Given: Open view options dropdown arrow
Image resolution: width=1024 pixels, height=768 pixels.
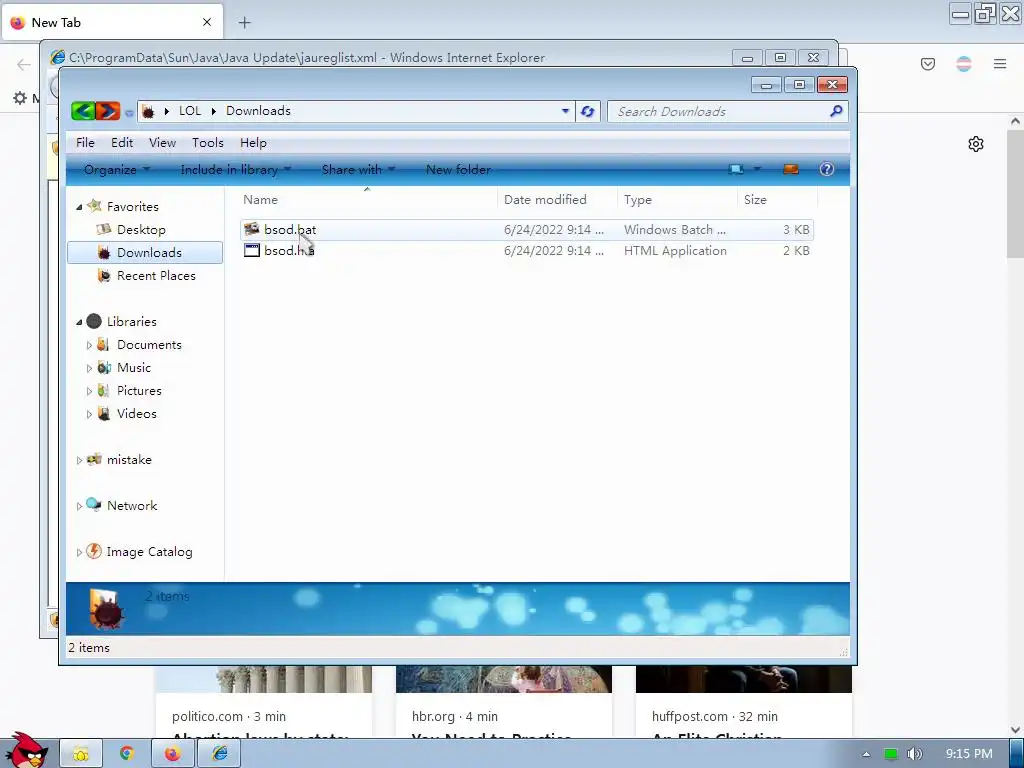Looking at the screenshot, I should [757, 170].
